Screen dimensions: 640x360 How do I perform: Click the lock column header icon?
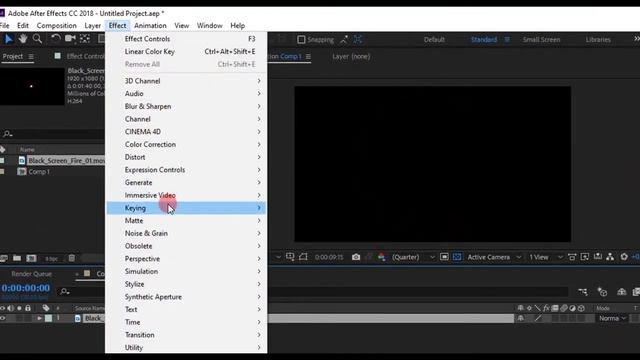tap(28, 308)
